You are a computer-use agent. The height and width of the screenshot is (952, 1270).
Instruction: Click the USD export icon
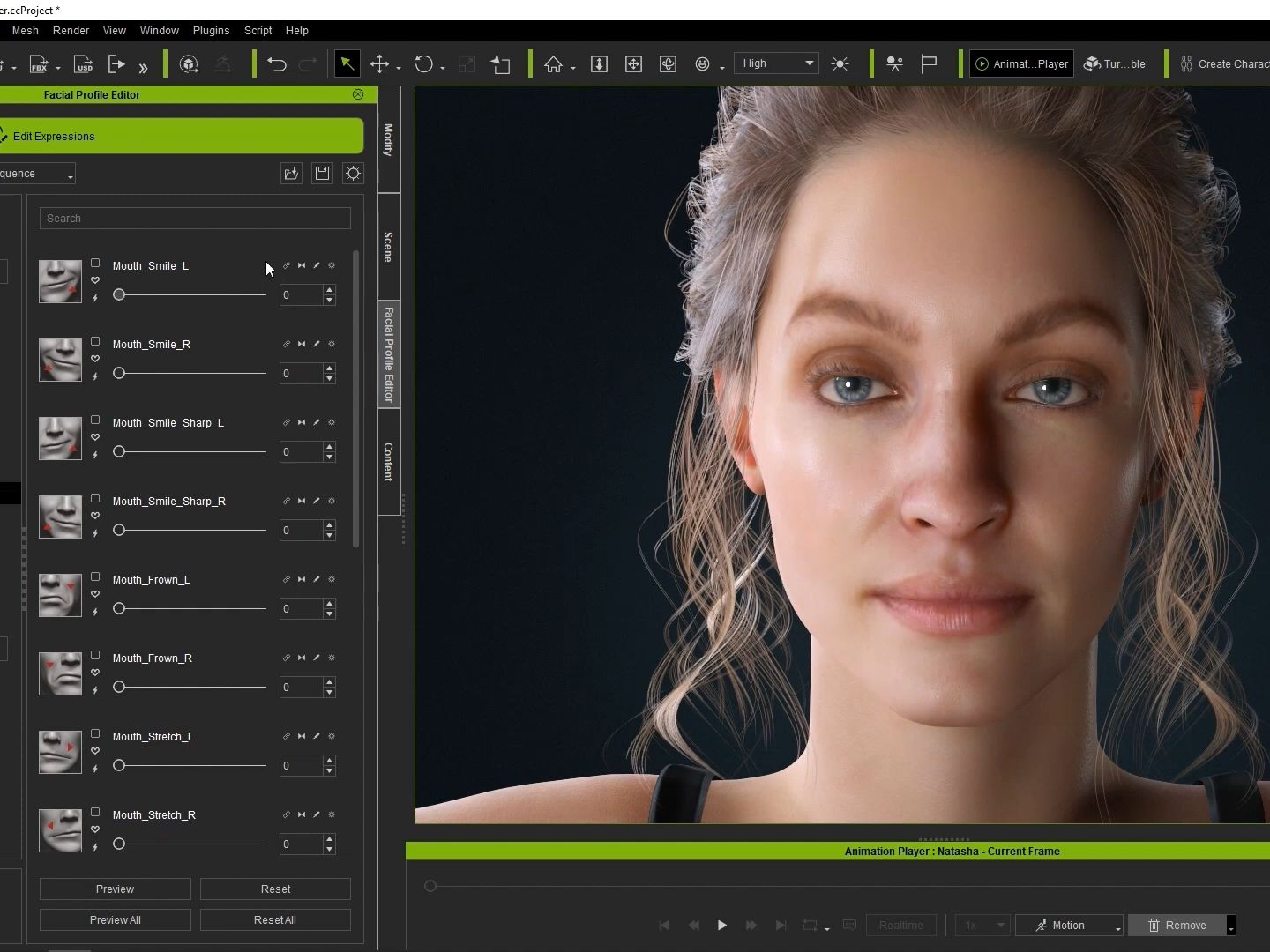83,64
